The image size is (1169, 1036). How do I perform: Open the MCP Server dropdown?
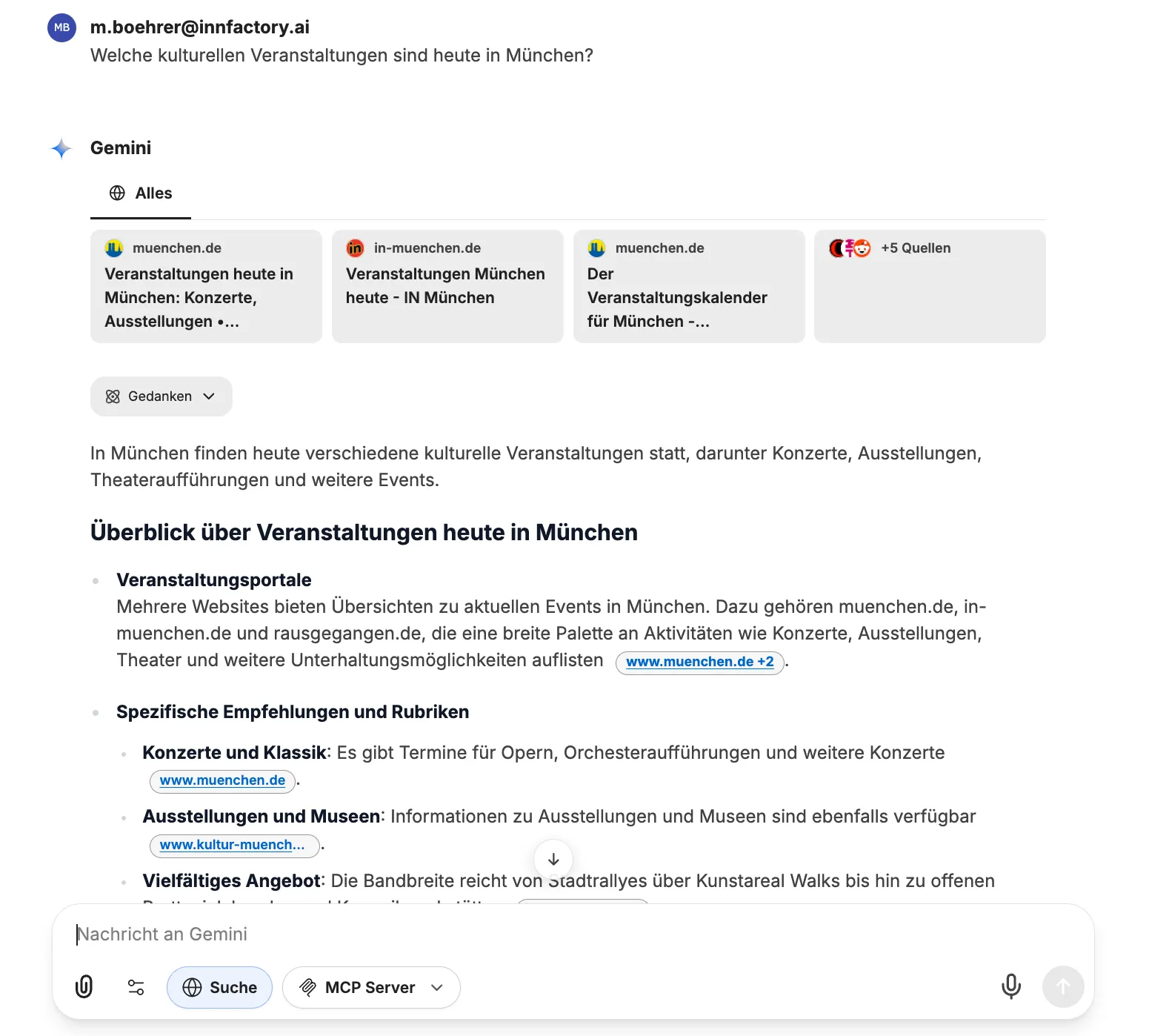(x=371, y=987)
